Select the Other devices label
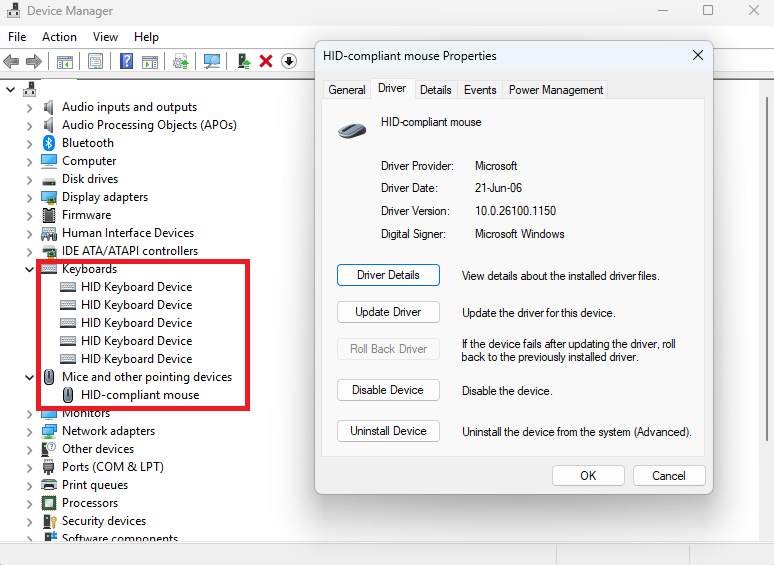The width and height of the screenshot is (774, 565). tap(98, 449)
